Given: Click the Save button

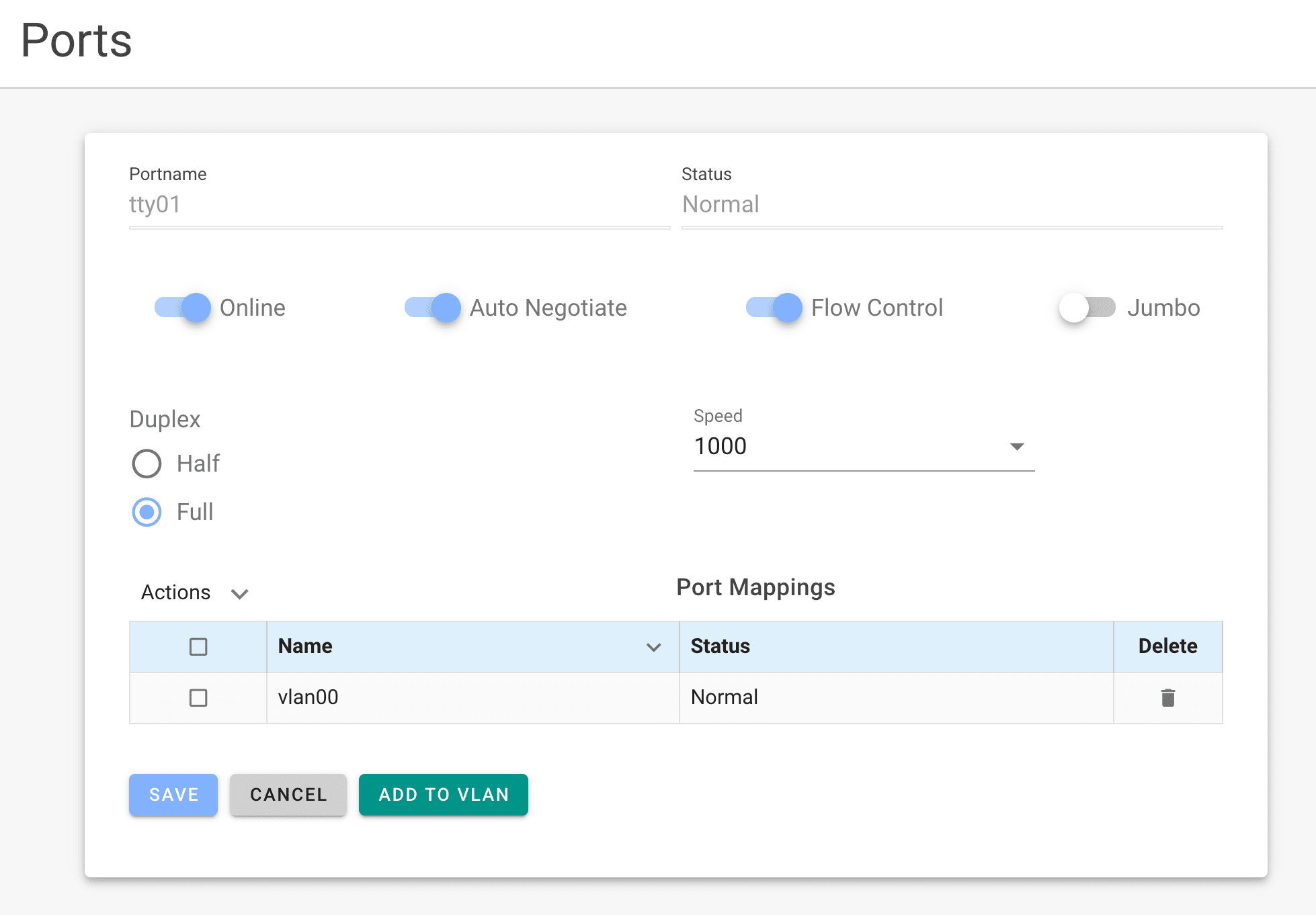Looking at the screenshot, I should click(x=173, y=795).
